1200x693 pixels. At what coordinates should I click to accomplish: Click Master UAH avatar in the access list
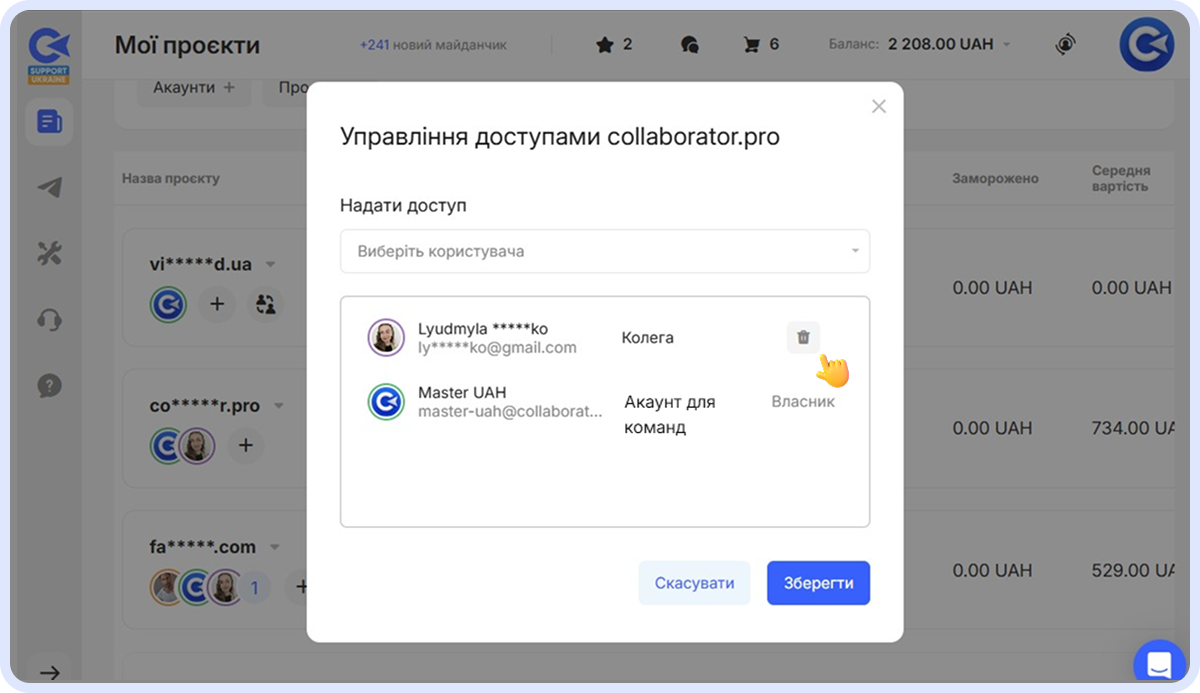coord(386,402)
